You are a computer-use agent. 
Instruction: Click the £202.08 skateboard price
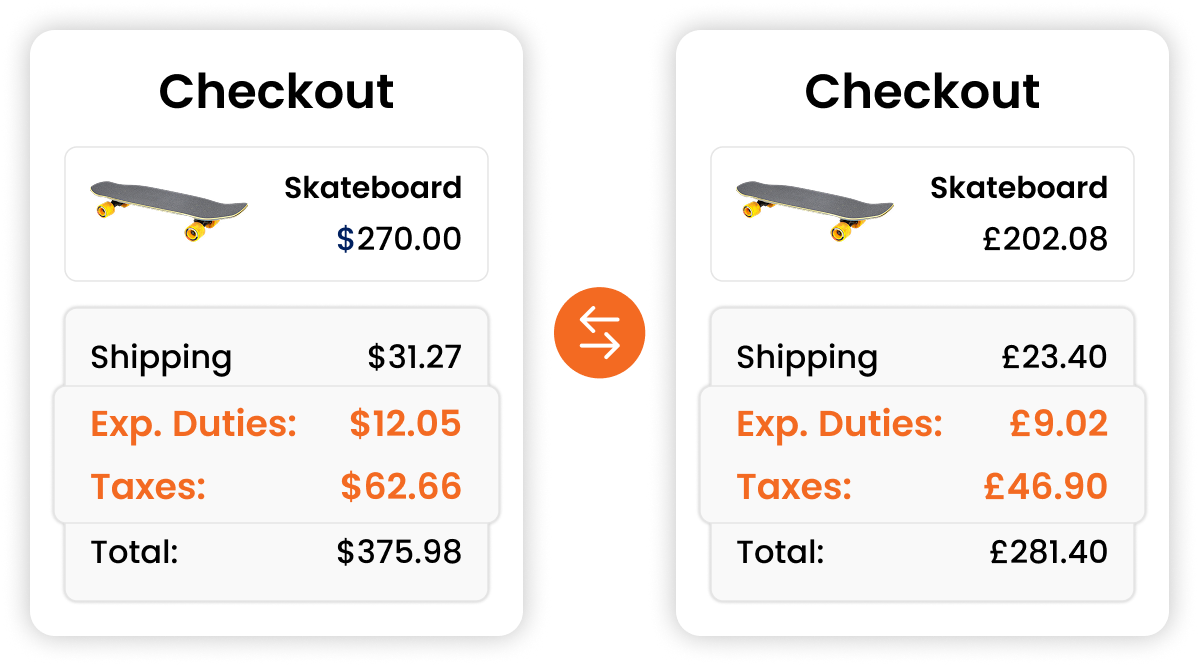pyautogui.click(x=1045, y=240)
